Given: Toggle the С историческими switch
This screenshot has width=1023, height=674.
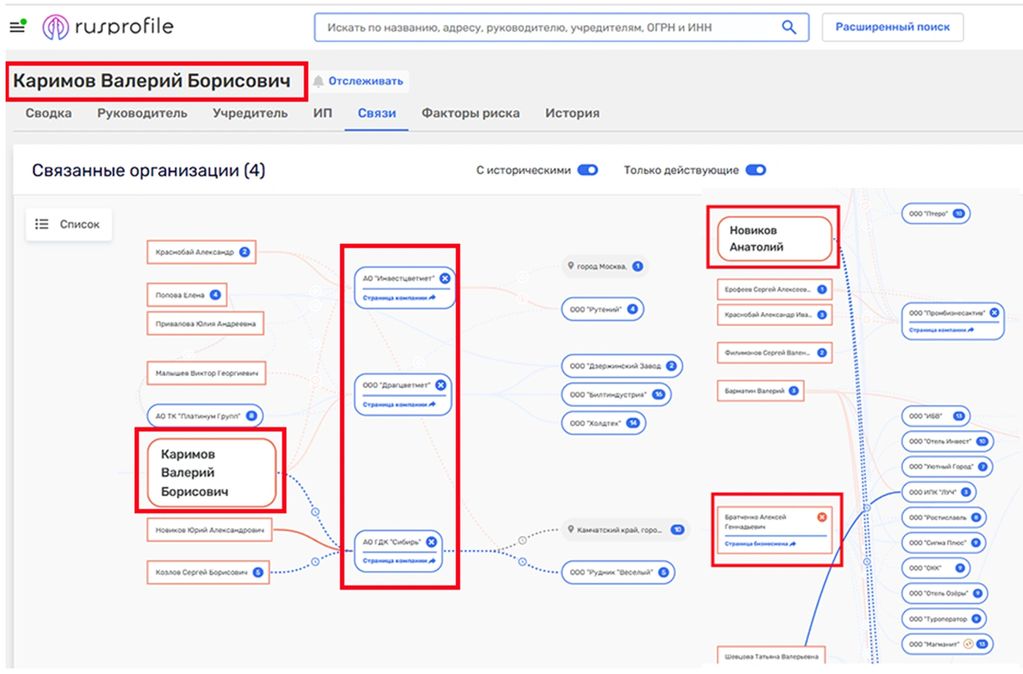Looking at the screenshot, I should click(588, 170).
